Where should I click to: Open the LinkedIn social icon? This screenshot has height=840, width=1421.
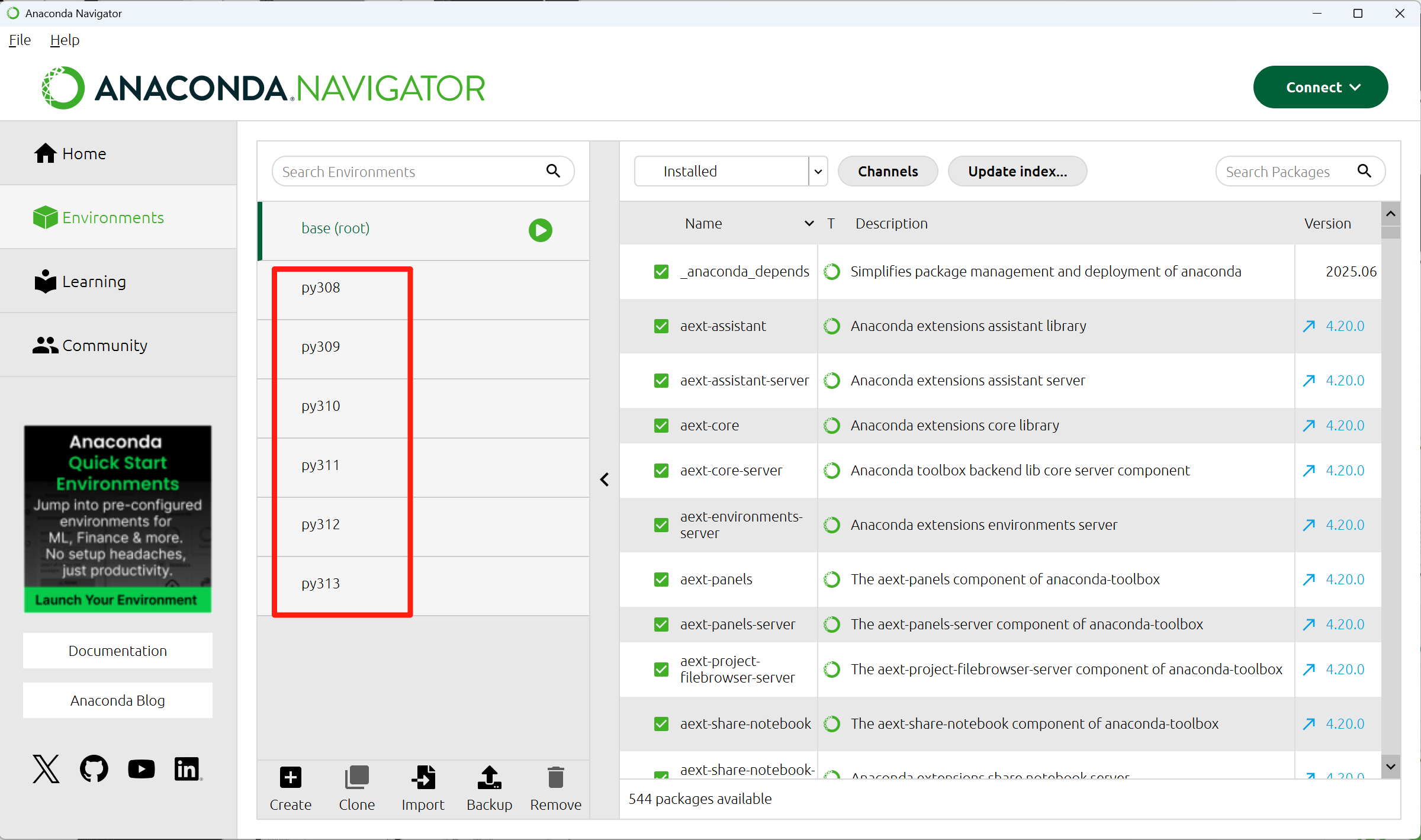187,769
